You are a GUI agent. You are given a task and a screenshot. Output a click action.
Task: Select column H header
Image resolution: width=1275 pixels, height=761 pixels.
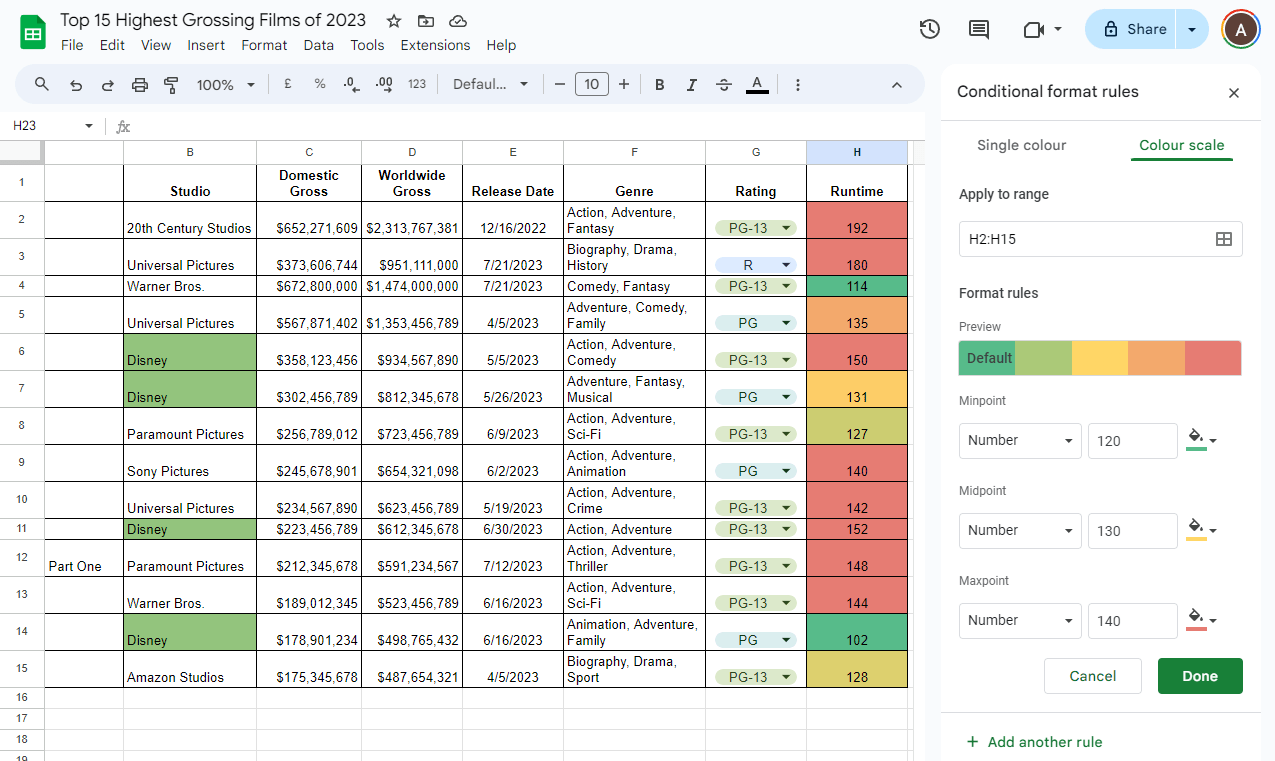pos(857,152)
